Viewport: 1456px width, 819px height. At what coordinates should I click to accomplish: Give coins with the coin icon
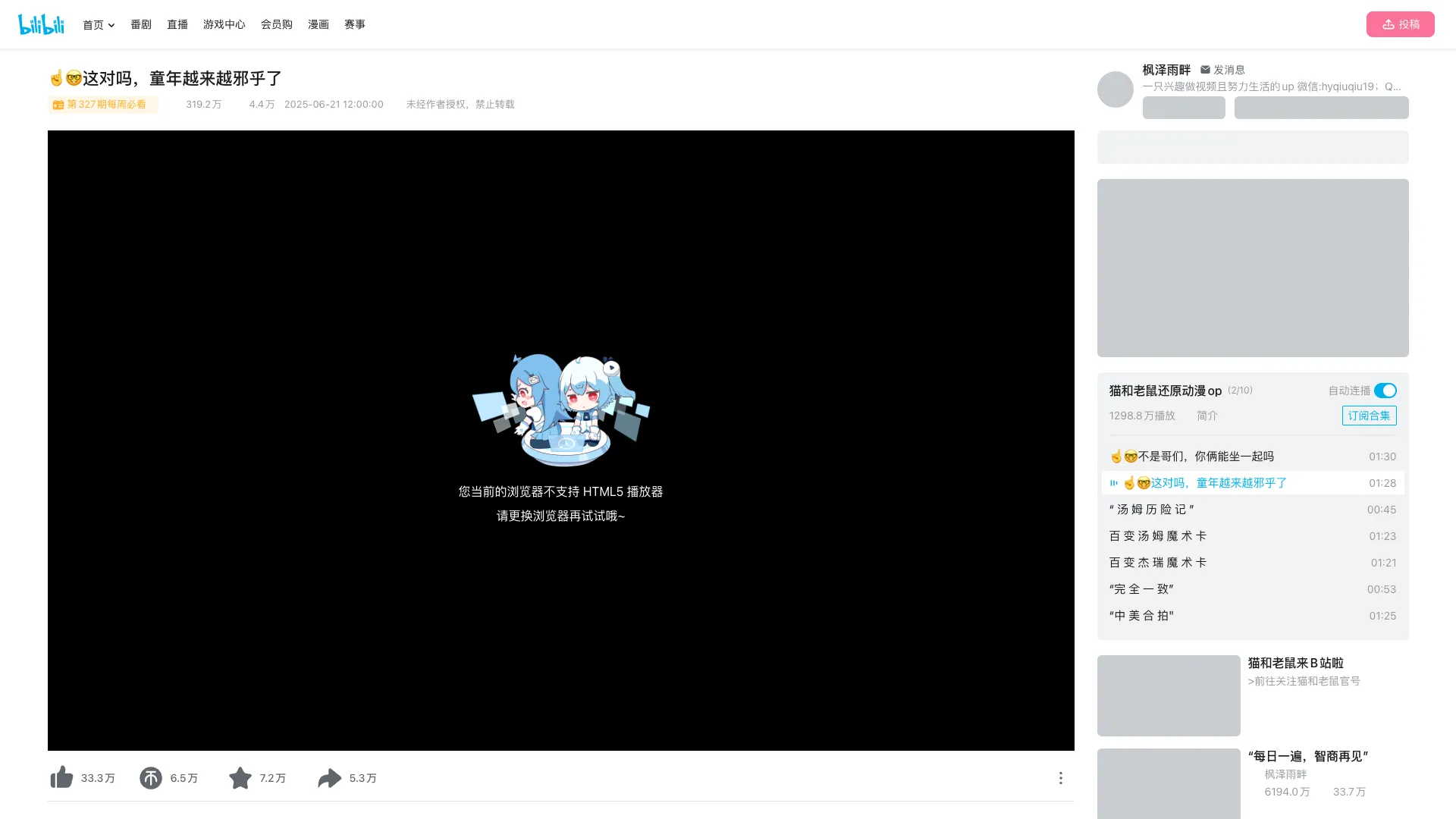(x=151, y=777)
